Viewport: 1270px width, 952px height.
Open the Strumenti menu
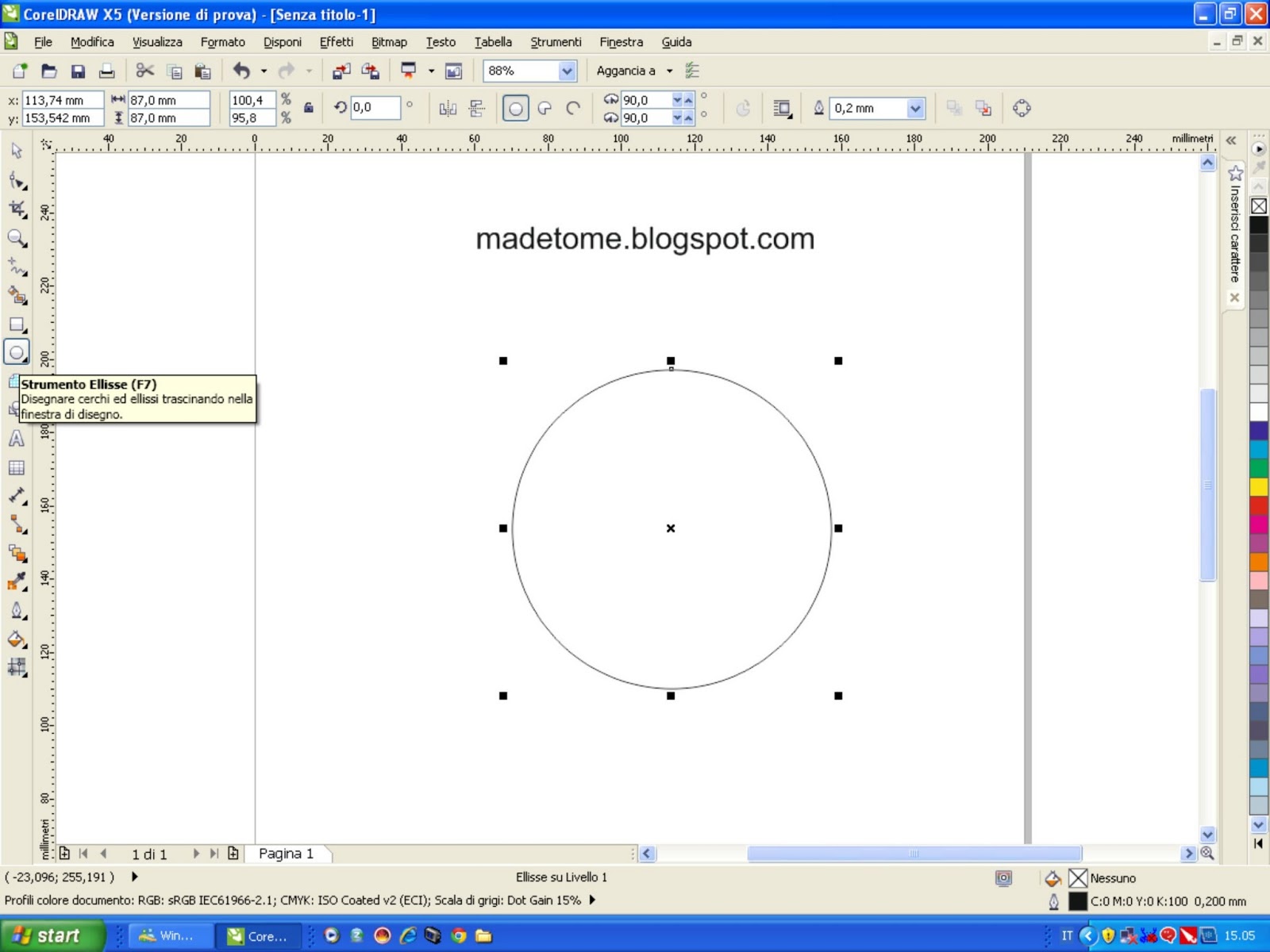point(556,42)
